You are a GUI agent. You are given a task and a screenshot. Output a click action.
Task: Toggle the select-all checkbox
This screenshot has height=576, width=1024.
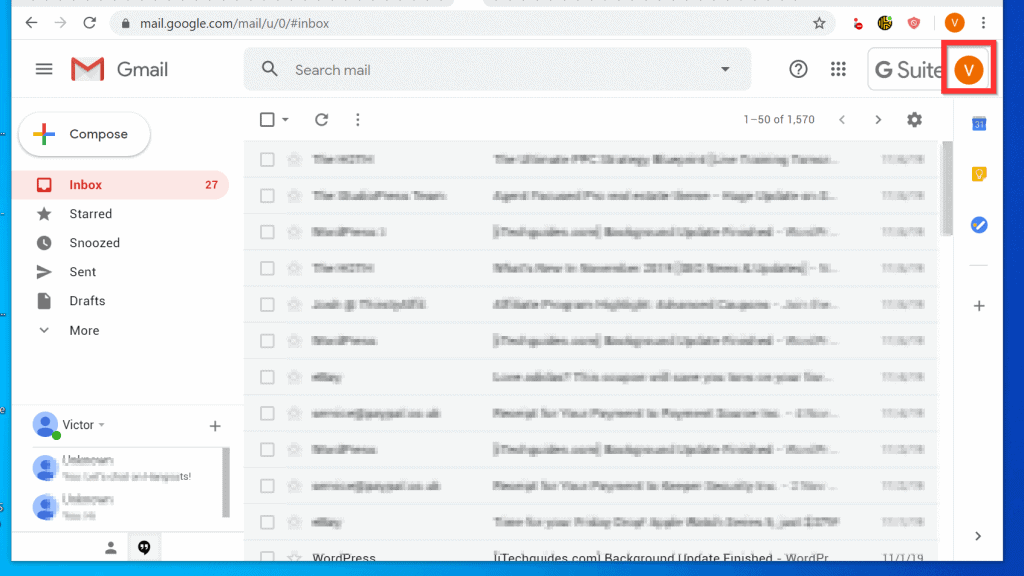click(267, 120)
